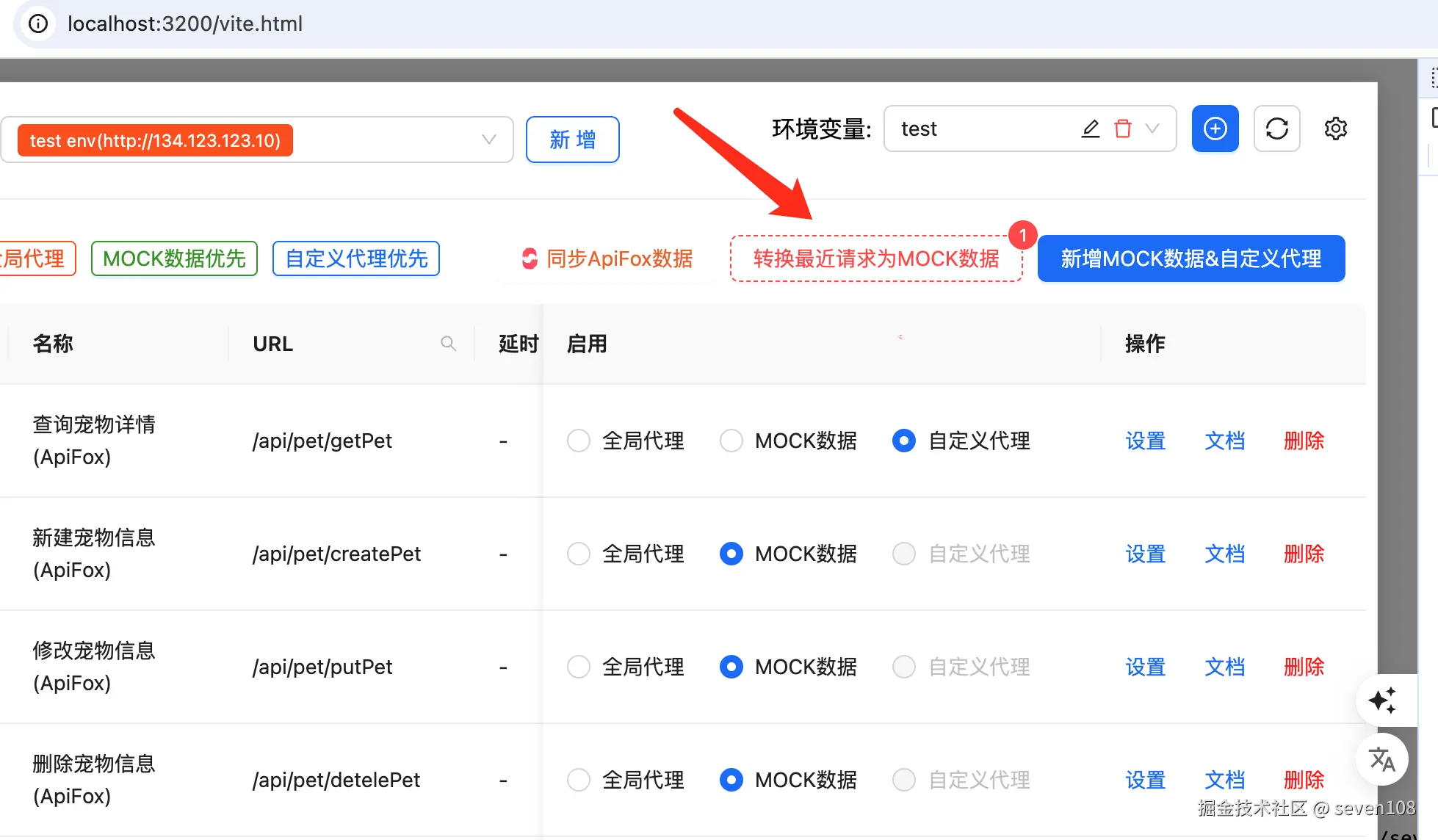This screenshot has width=1438, height=840.
Task: Click the 新增MOCK数据&自定义代理 button
Action: point(1190,258)
